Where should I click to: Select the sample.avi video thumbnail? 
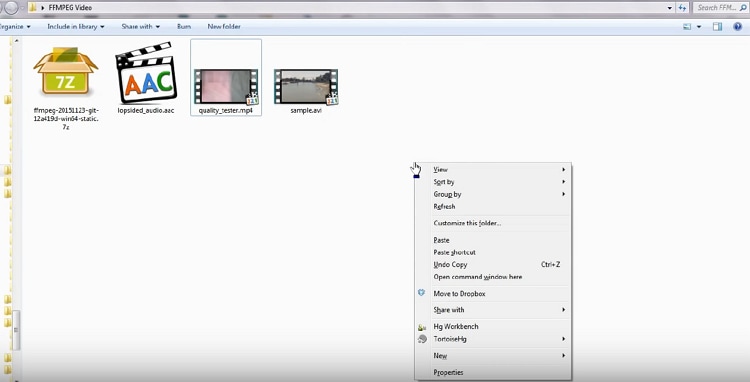pyautogui.click(x=306, y=87)
